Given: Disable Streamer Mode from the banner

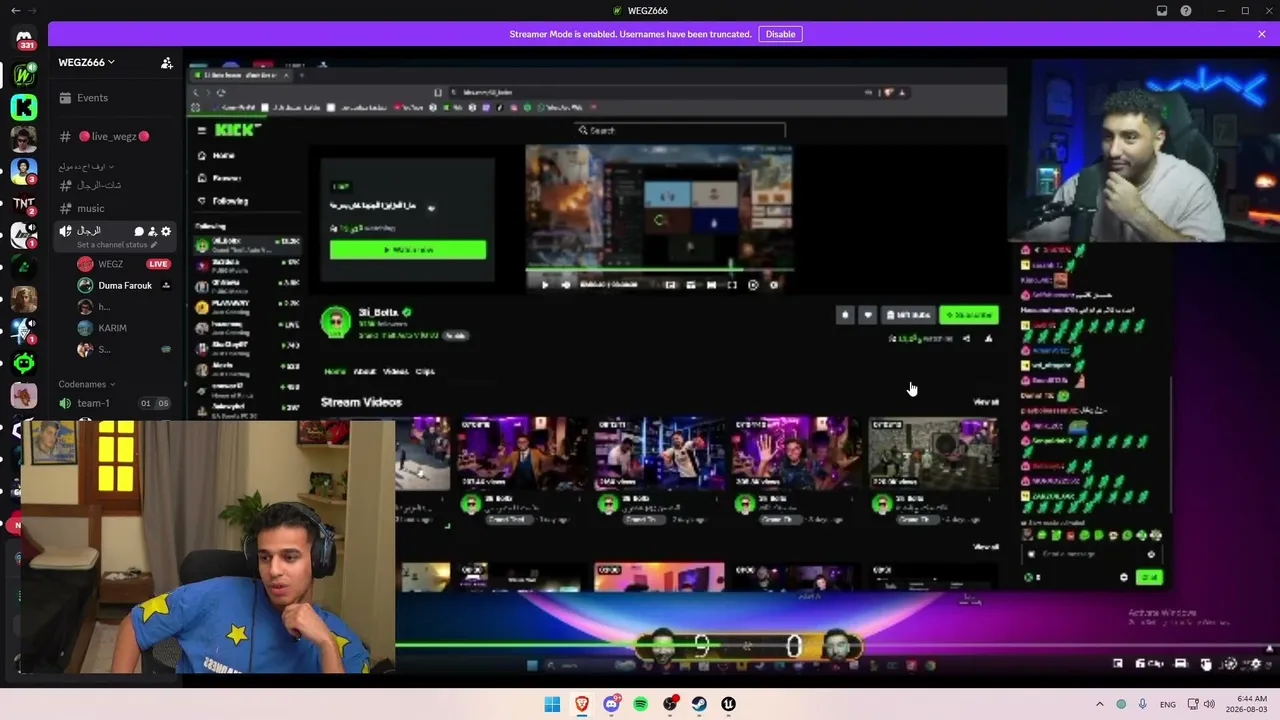Looking at the screenshot, I should (780, 34).
